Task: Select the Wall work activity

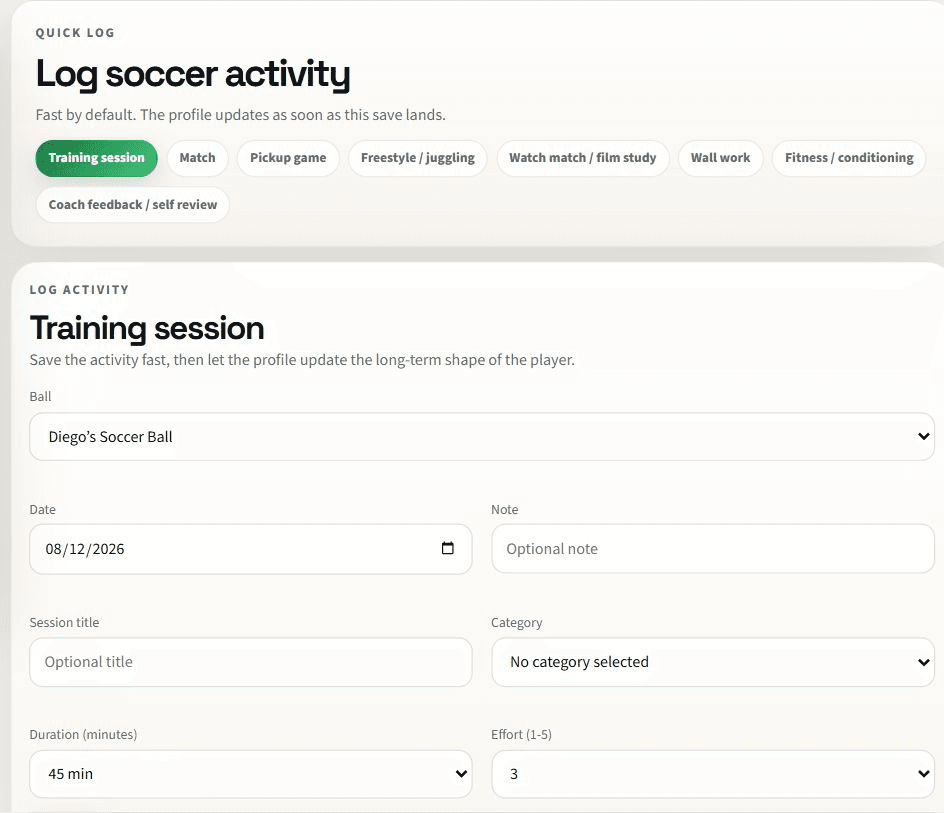Action: [721, 158]
